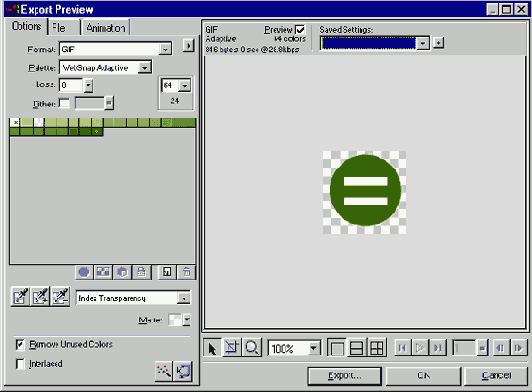
Task: Open the Export Wizard icon
Action: coord(164,371)
